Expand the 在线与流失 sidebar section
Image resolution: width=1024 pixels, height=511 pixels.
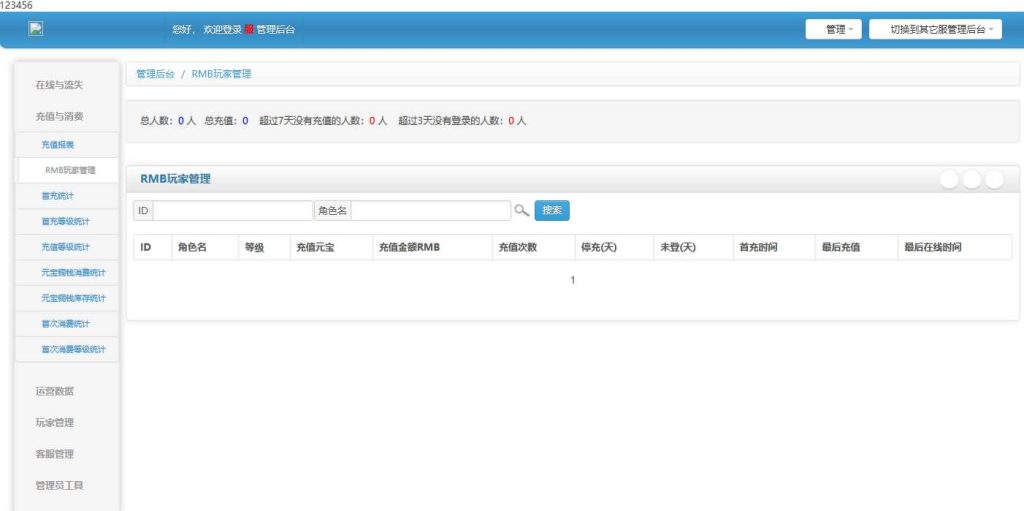pyautogui.click(x=59, y=85)
